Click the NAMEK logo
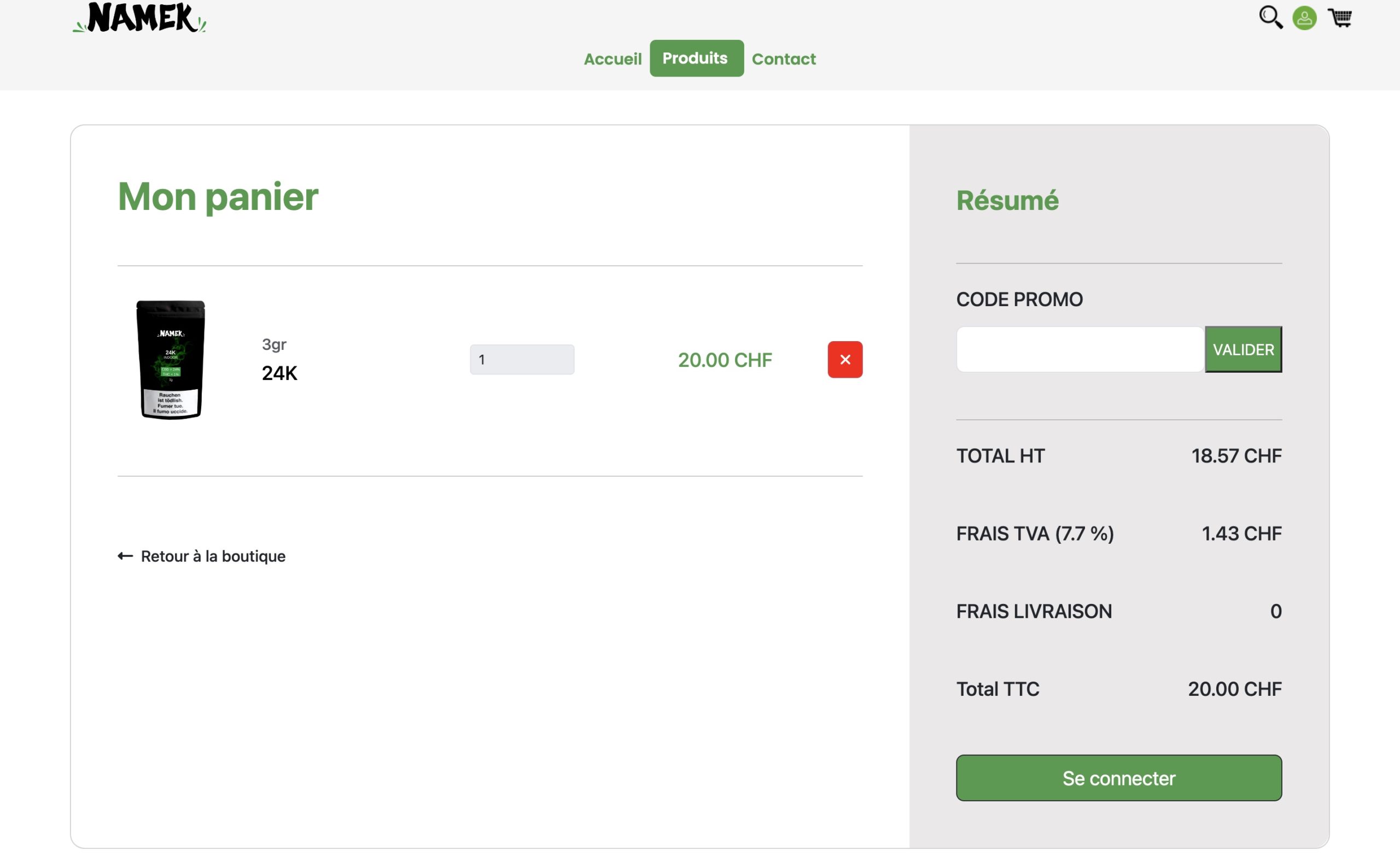This screenshot has width=1400, height=862. [139, 17]
